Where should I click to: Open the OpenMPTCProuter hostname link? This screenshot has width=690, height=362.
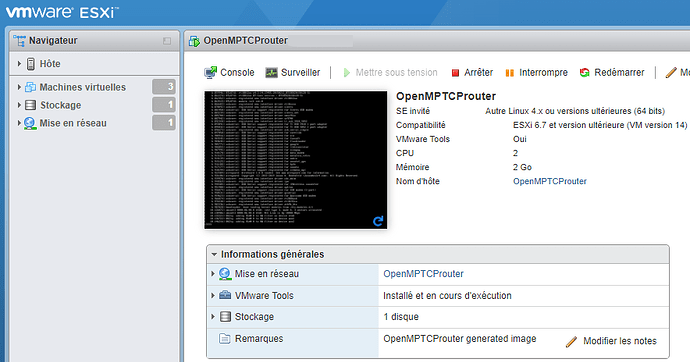[x=550, y=181]
